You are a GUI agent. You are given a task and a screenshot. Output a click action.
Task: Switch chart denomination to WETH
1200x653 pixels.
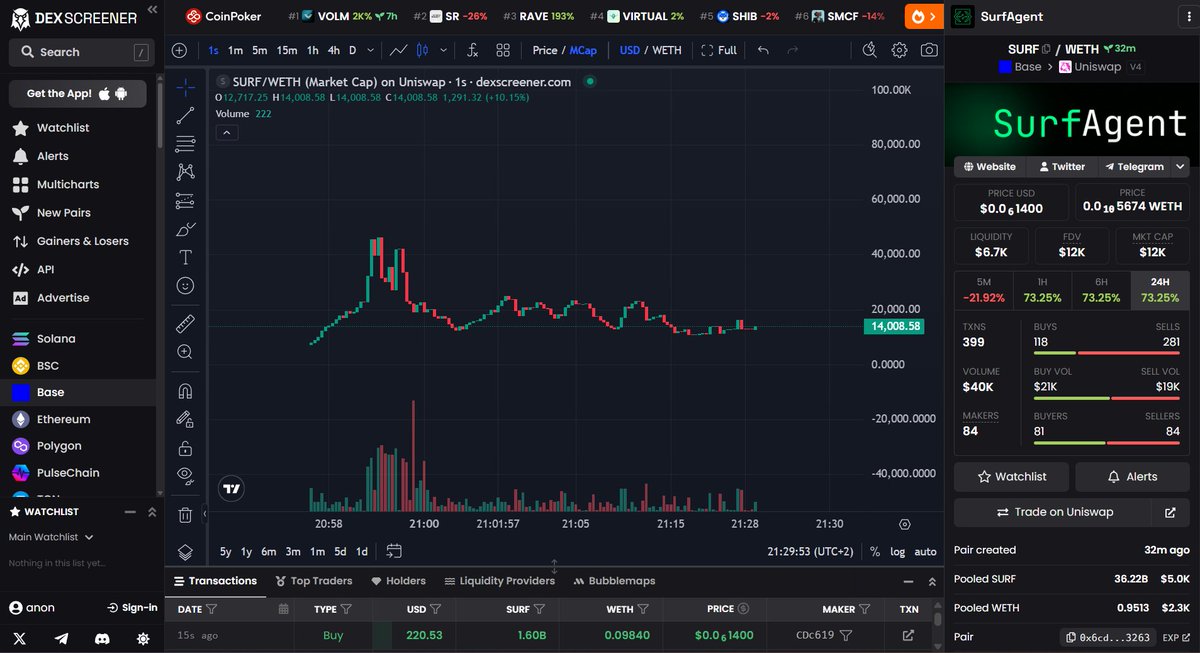tap(667, 50)
